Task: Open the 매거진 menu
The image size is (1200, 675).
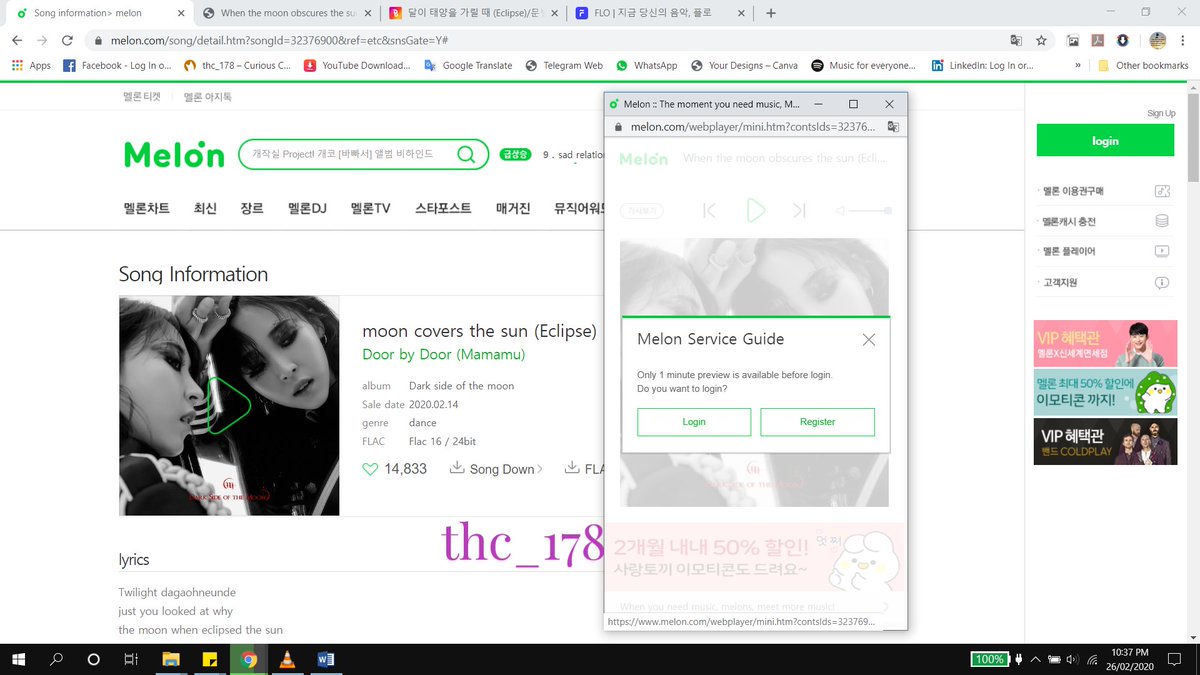Action: pyautogui.click(x=512, y=209)
